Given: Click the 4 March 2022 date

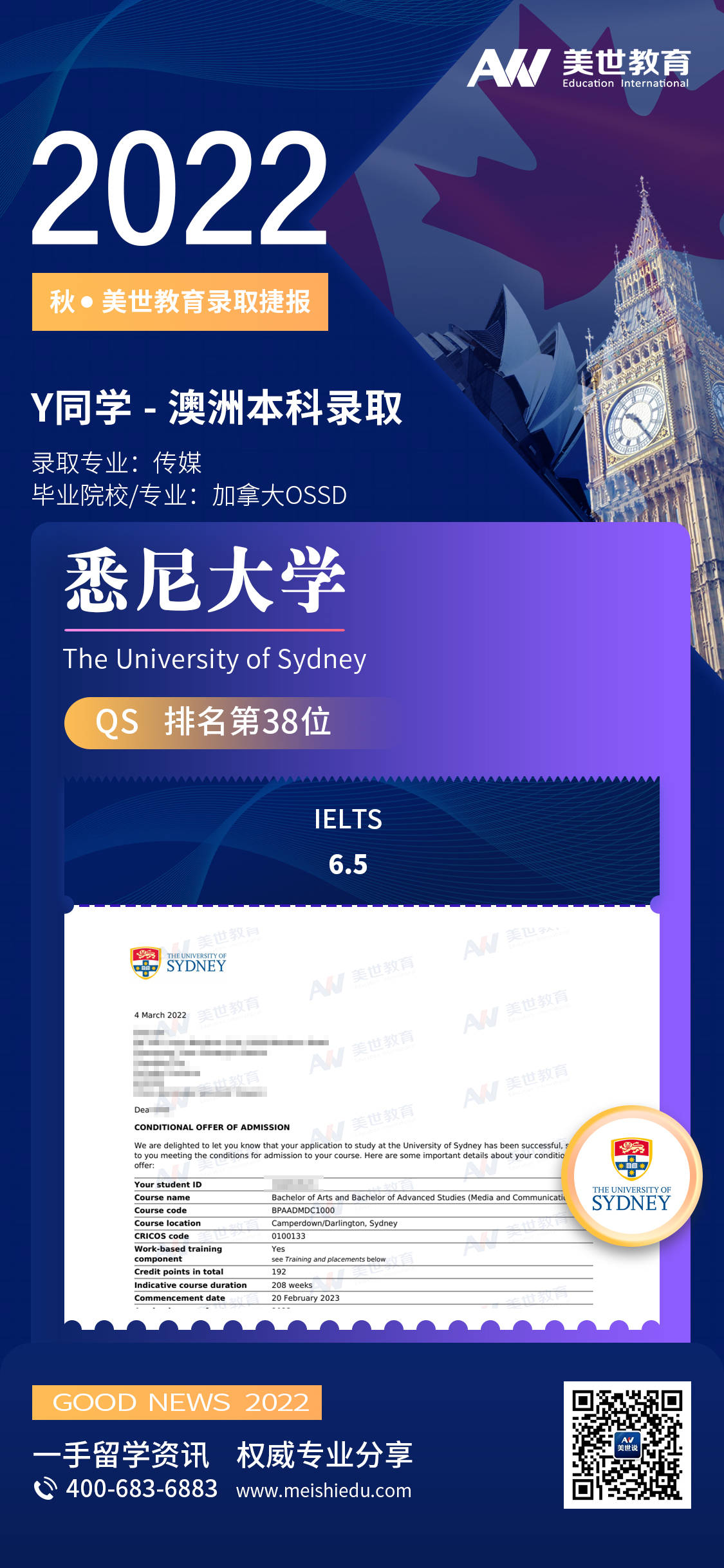Looking at the screenshot, I should [160, 1015].
